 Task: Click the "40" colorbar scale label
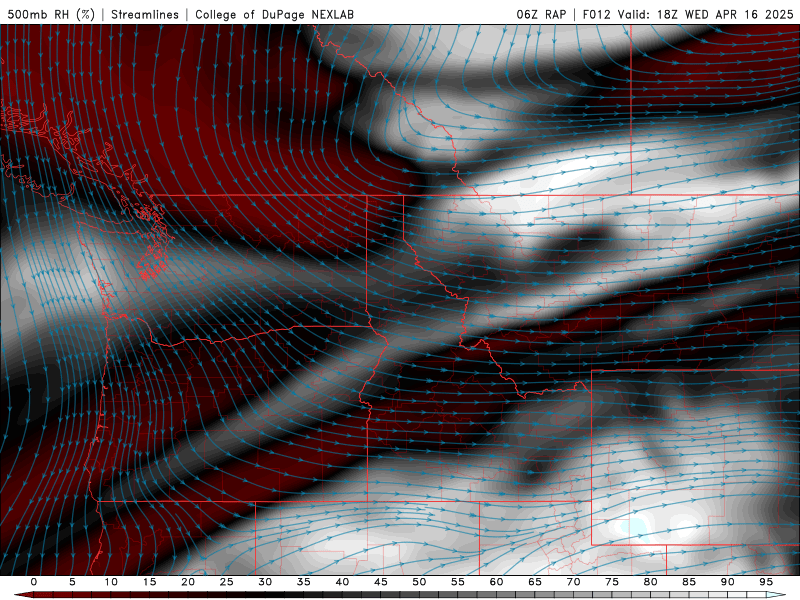tap(342, 582)
